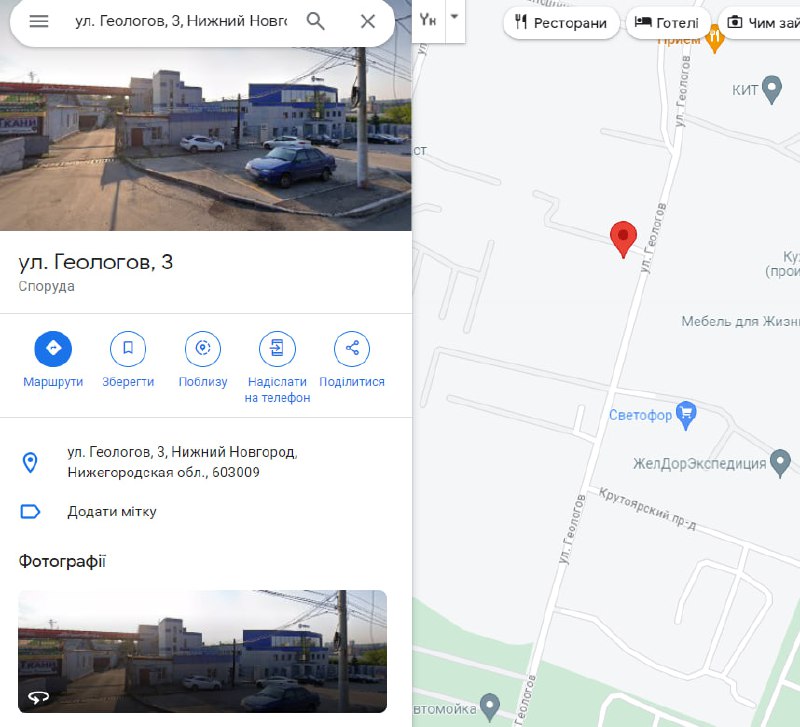Share the location with Поділитися icon
This screenshot has width=800, height=727.
pyautogui.click(x=352, y=349)
